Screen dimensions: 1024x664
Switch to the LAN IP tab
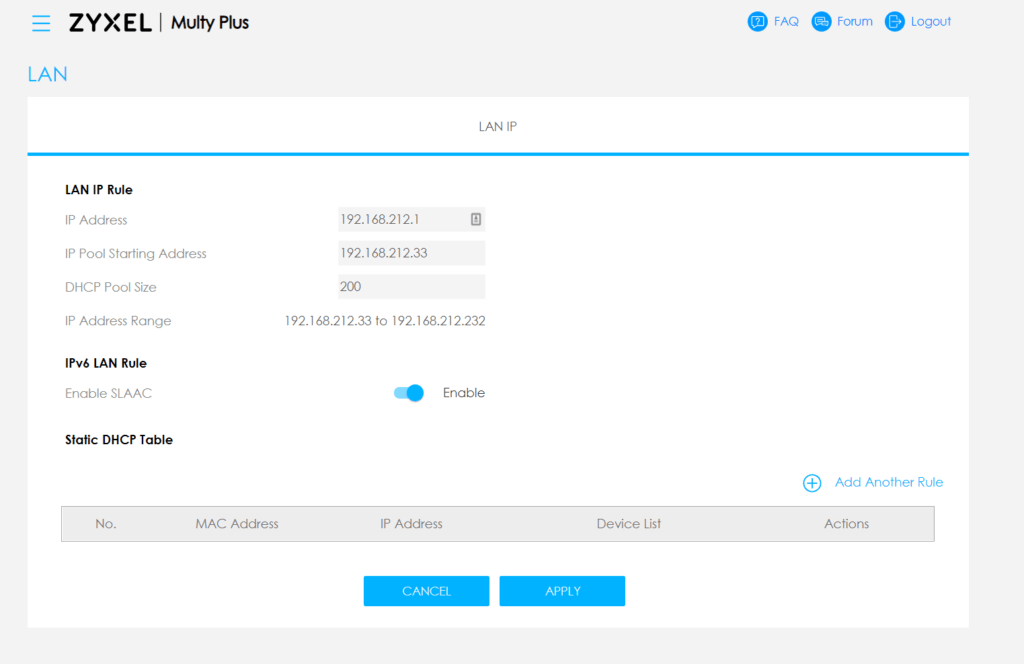497,127
